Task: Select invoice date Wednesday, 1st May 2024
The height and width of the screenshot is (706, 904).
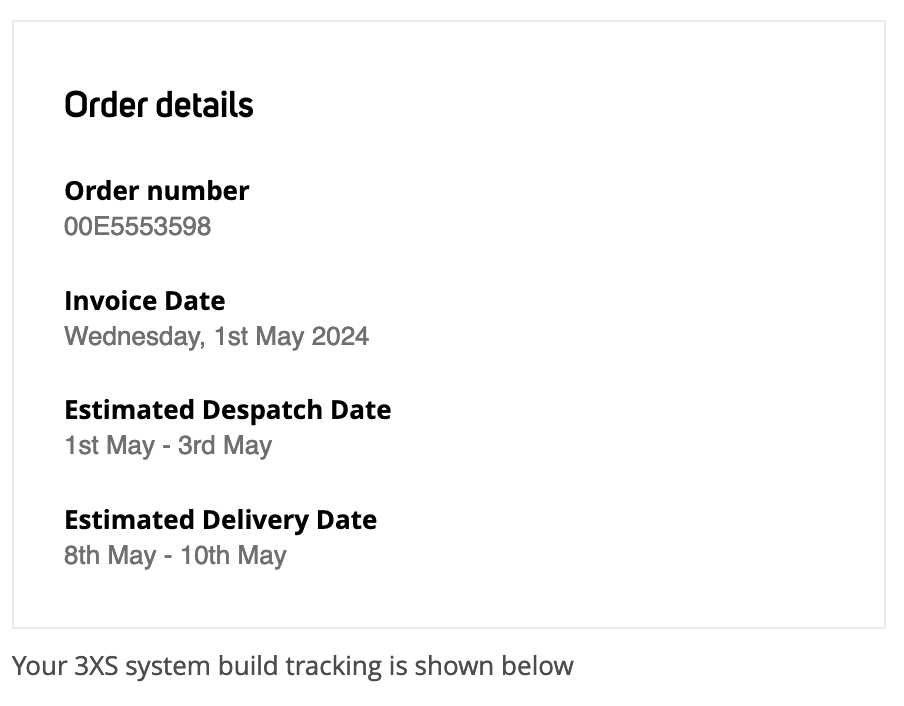Action: [216, 337]
